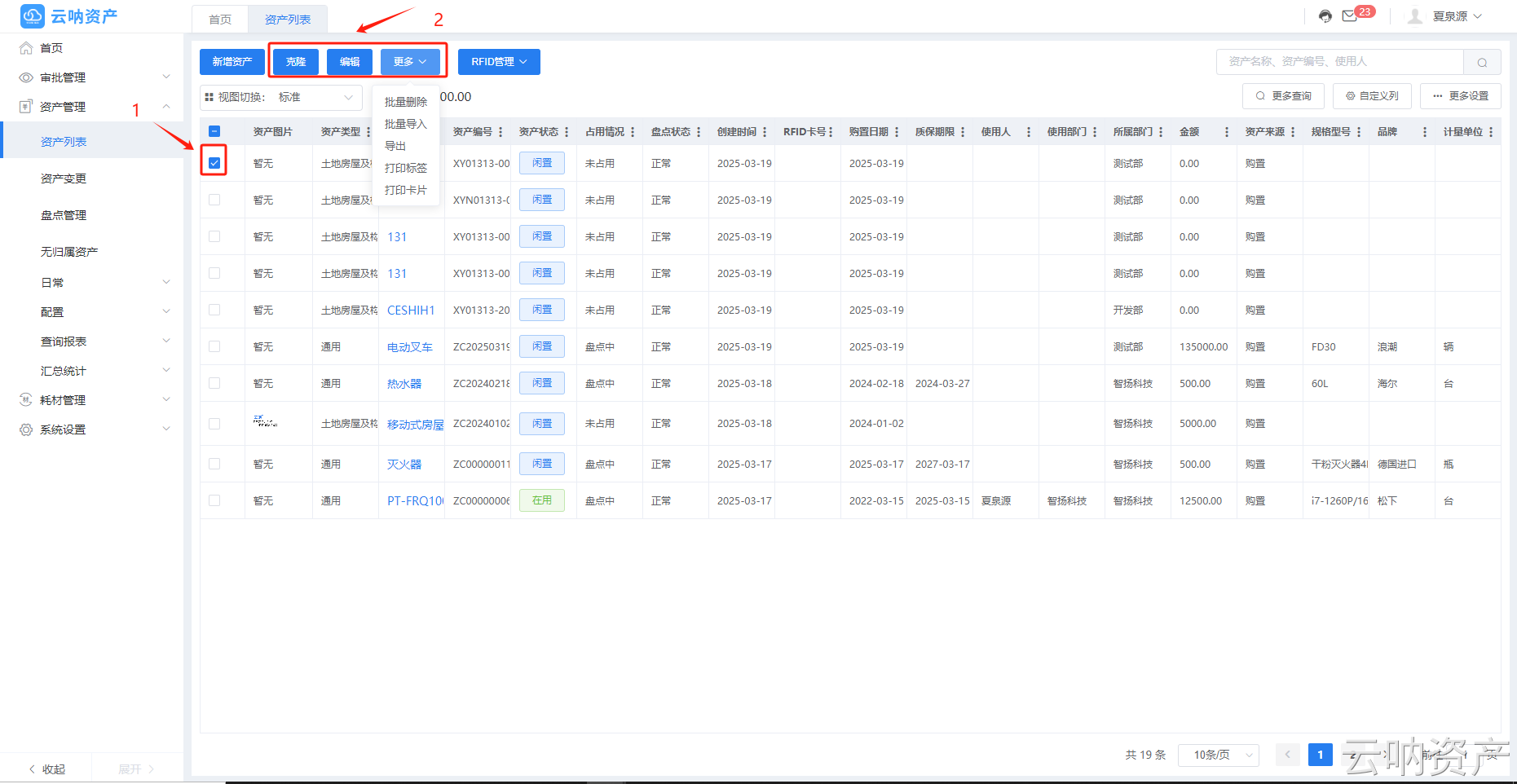Open column menu for 品牌 header
The height and width of the screenshot is (784, 1517).
click(x=1425, y=132)
